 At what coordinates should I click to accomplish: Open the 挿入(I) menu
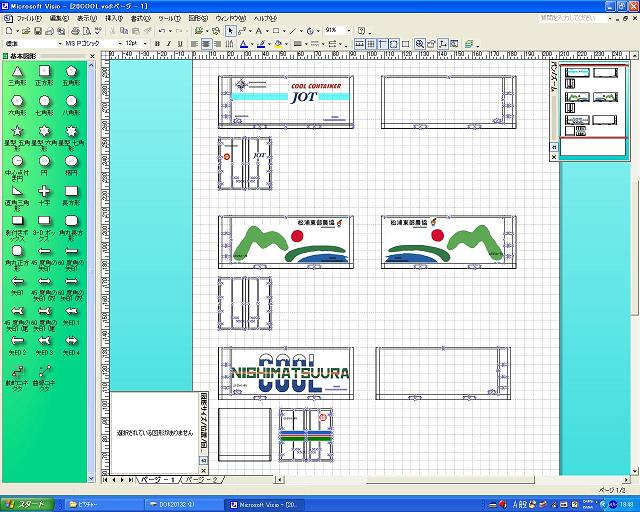coord(114,18)
